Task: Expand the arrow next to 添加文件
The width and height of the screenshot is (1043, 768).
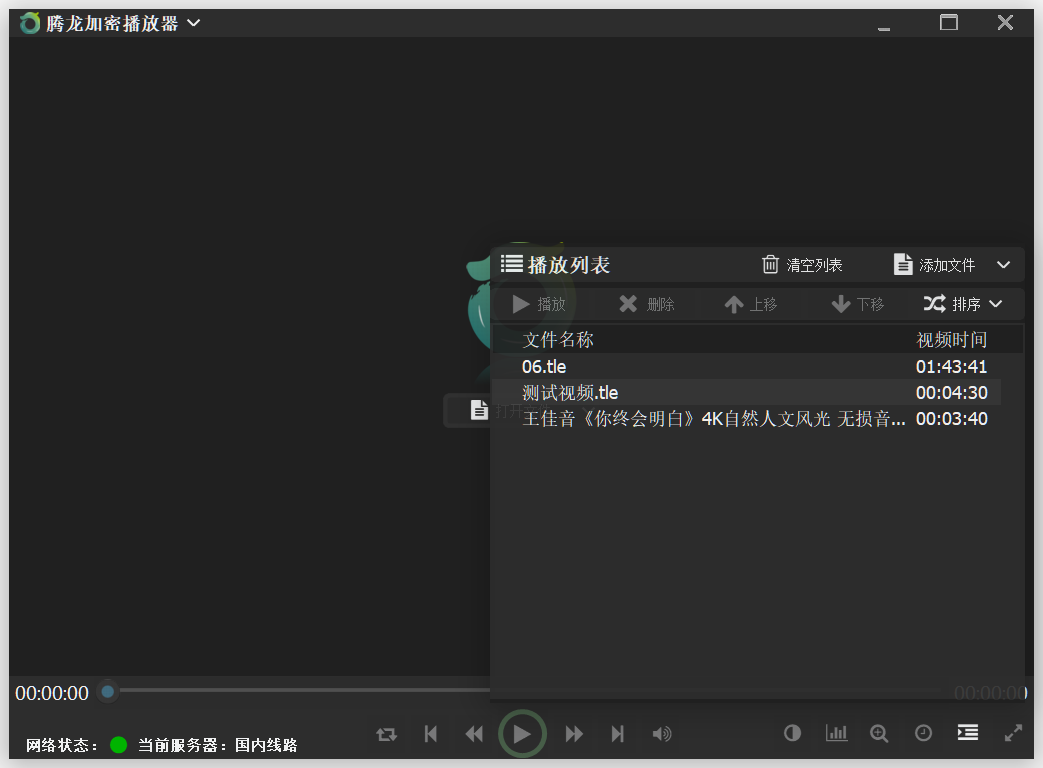Action: click(x=1004, y=265)
